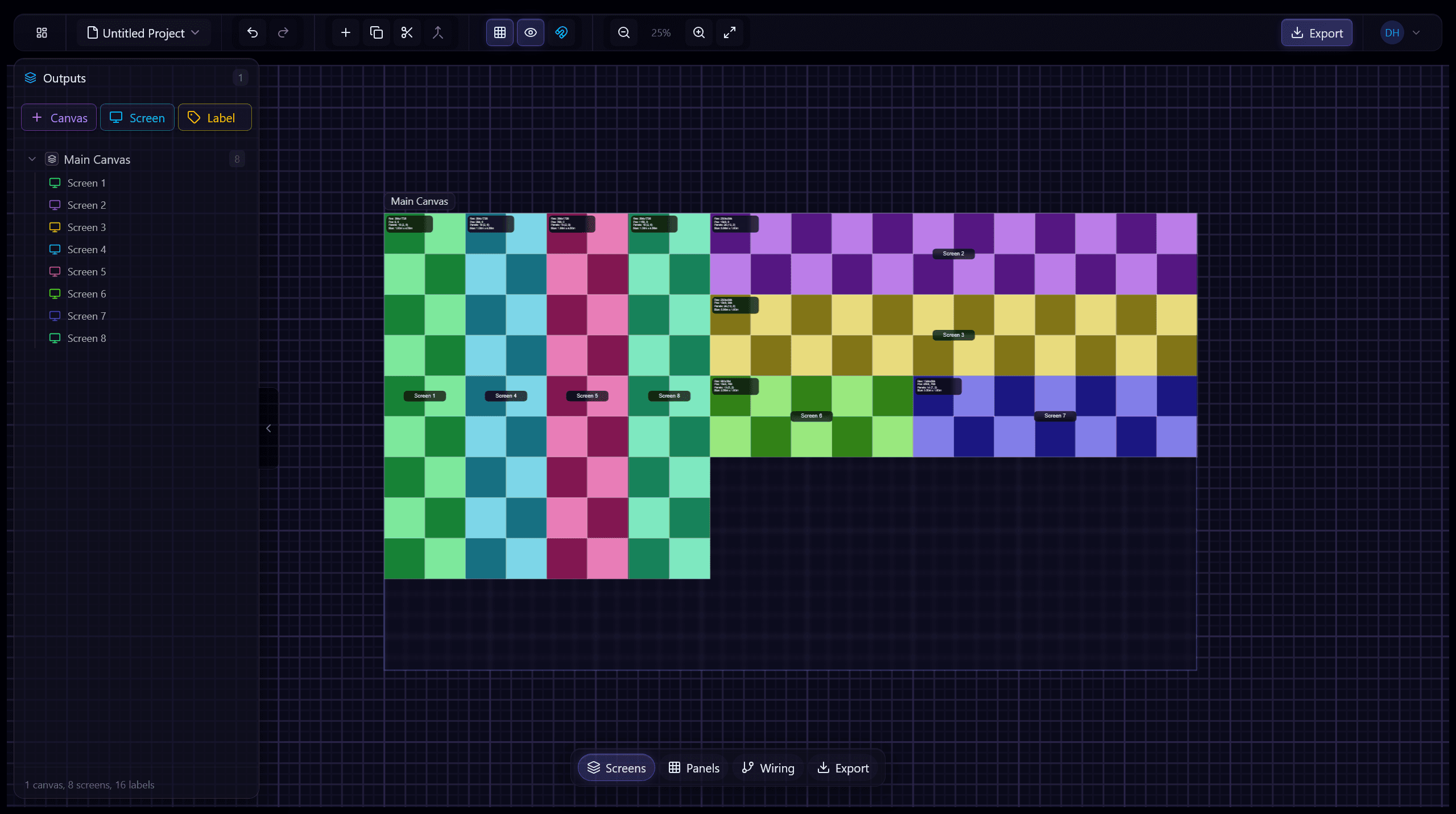Select the cut scissors tool
Viewport: 1456px width, 814px height.
click(407, 32)
